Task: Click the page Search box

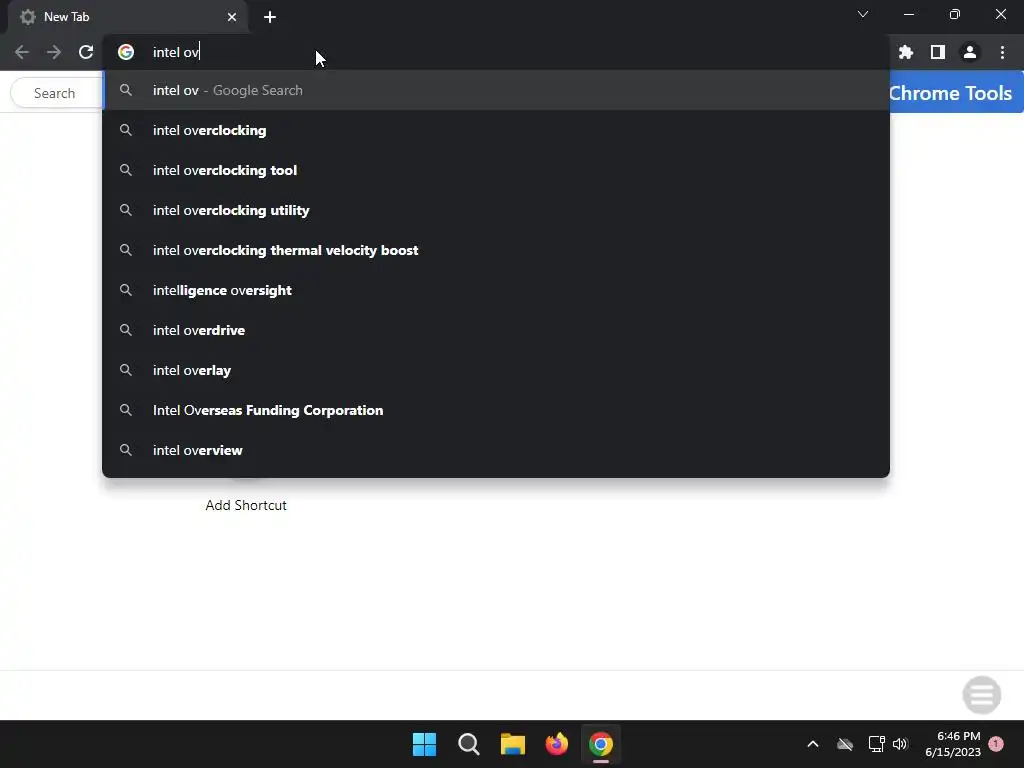Action: tap(57, 93)
